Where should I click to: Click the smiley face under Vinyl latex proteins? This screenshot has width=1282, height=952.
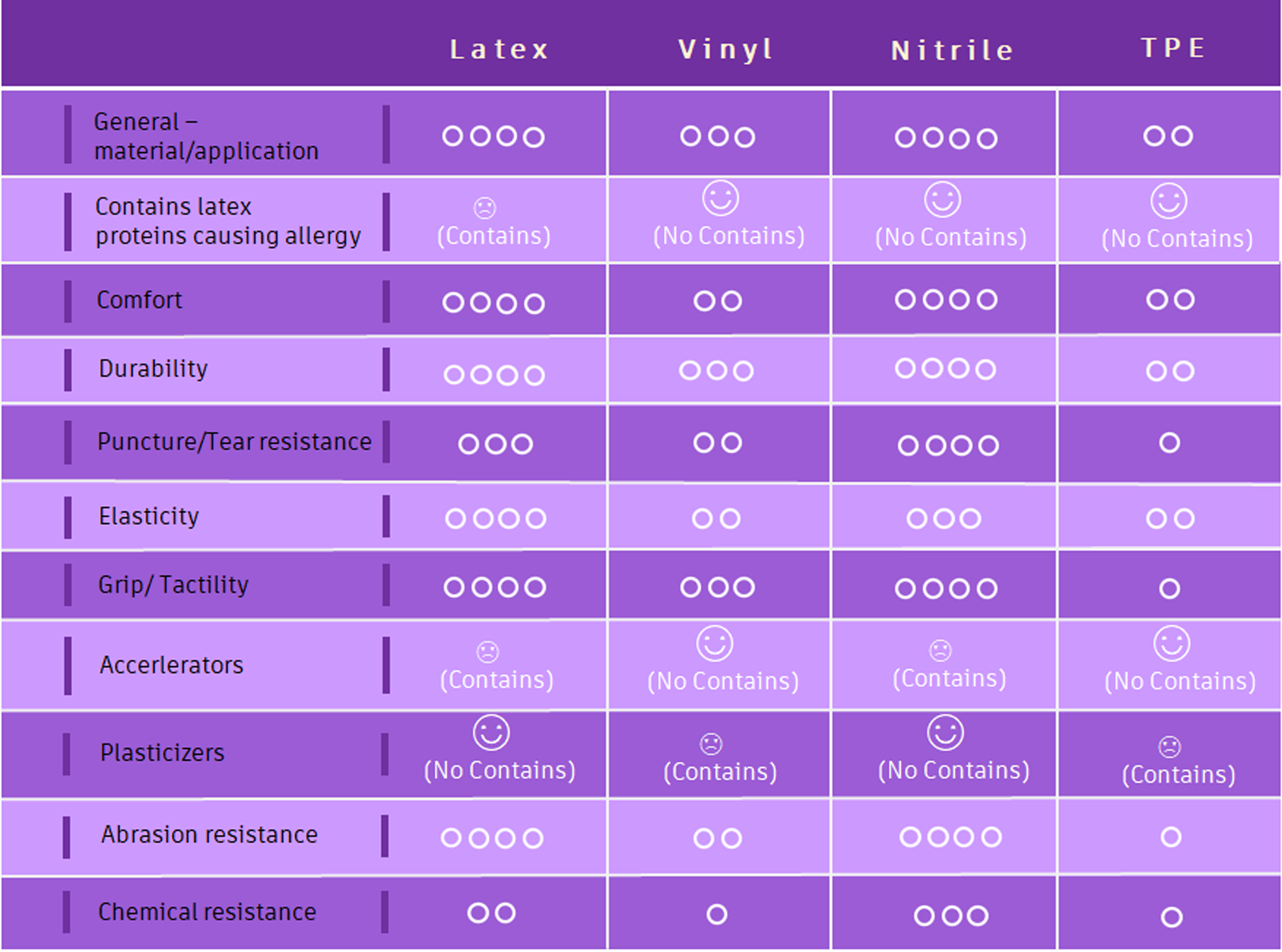pyautogui.click(x=720, y=198)
